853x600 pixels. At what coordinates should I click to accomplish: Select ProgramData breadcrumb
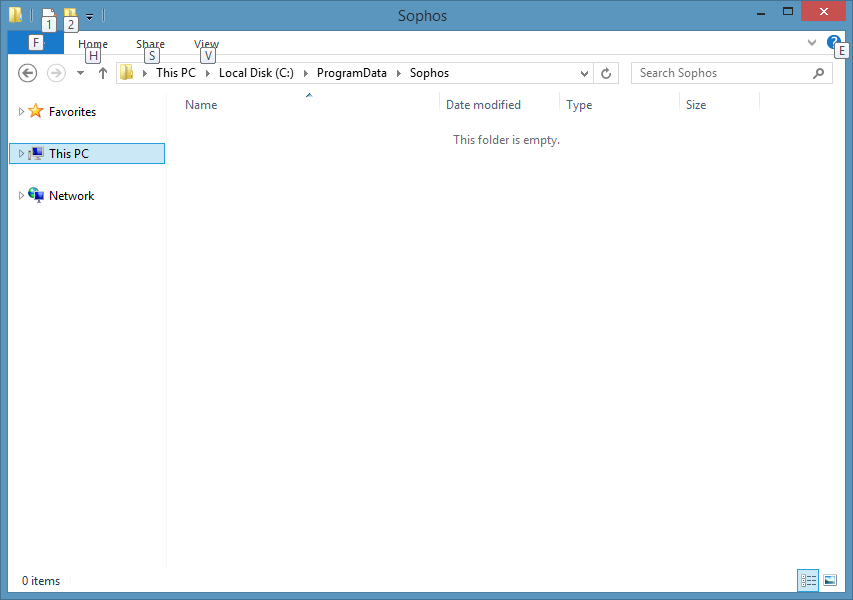point(352,73)
